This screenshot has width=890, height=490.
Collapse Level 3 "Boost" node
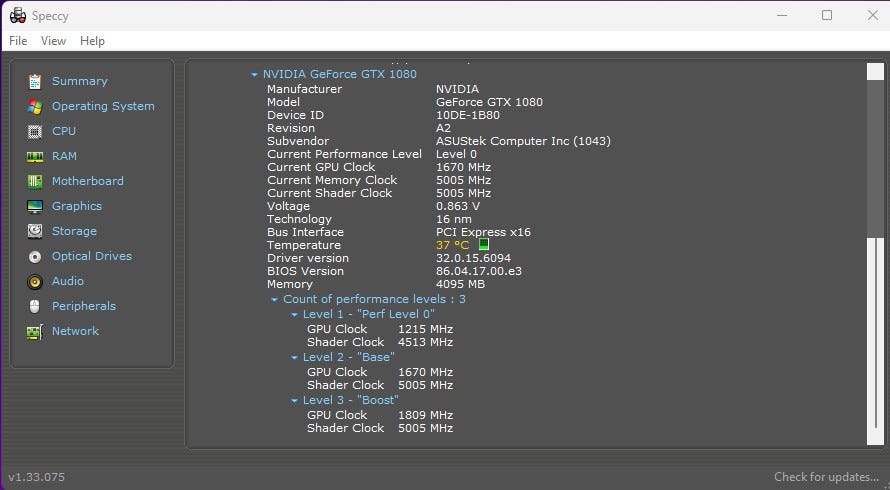tap(294, 401)
